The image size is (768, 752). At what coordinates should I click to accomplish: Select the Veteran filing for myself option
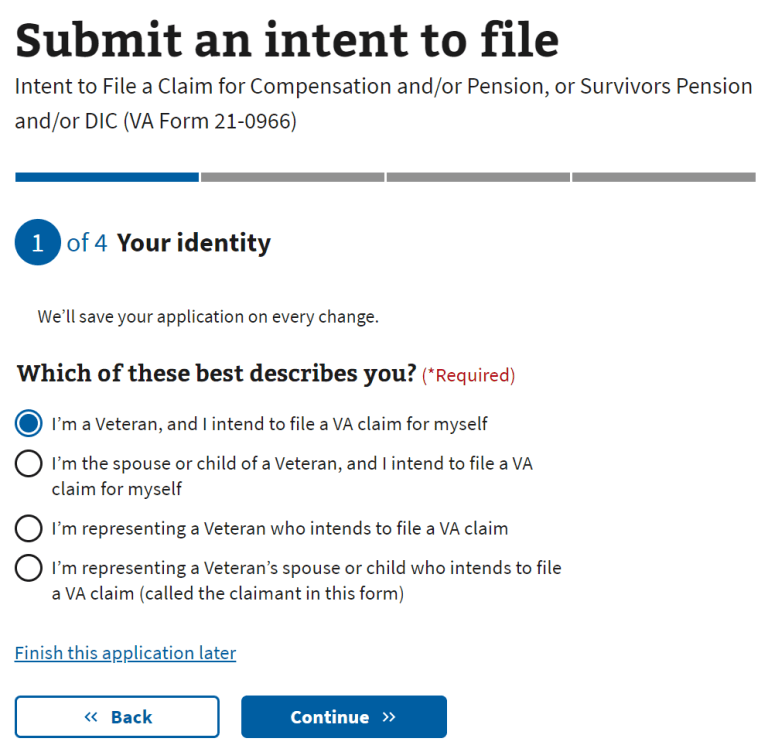click(x=29, y=424)
